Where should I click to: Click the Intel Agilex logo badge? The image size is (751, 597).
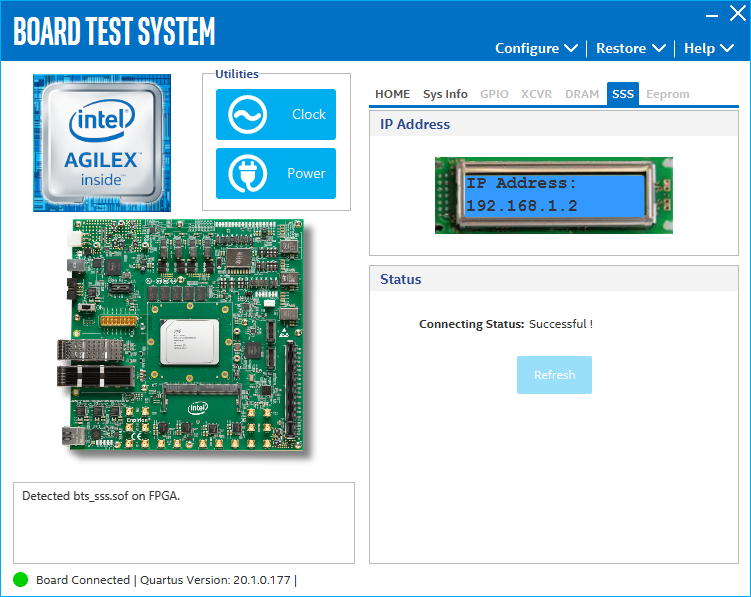102,143
